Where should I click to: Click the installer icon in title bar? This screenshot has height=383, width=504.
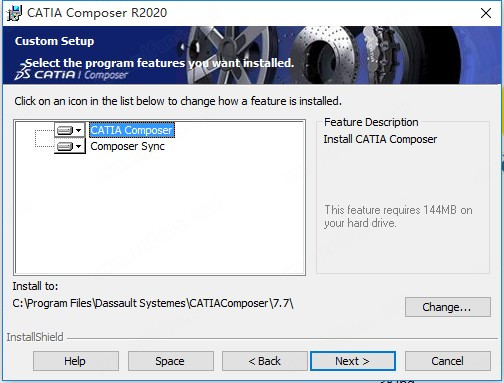click(x=14, y=13)
